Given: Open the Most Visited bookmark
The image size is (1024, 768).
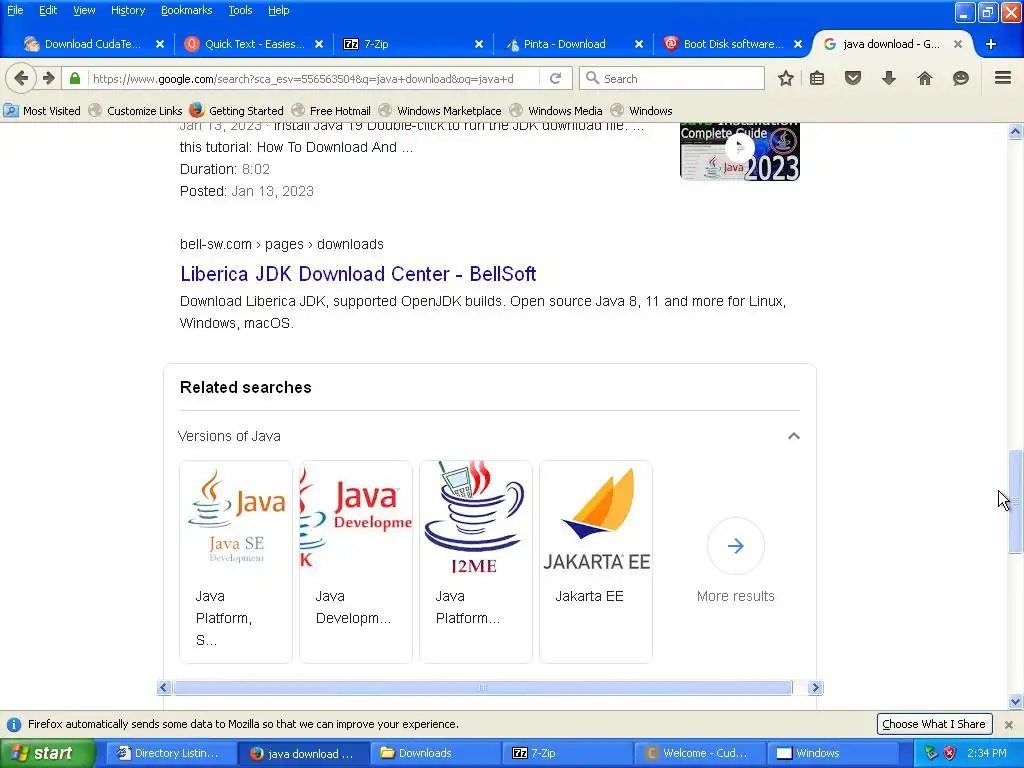Looking at the screenshot, I should [x=42, y=110].
